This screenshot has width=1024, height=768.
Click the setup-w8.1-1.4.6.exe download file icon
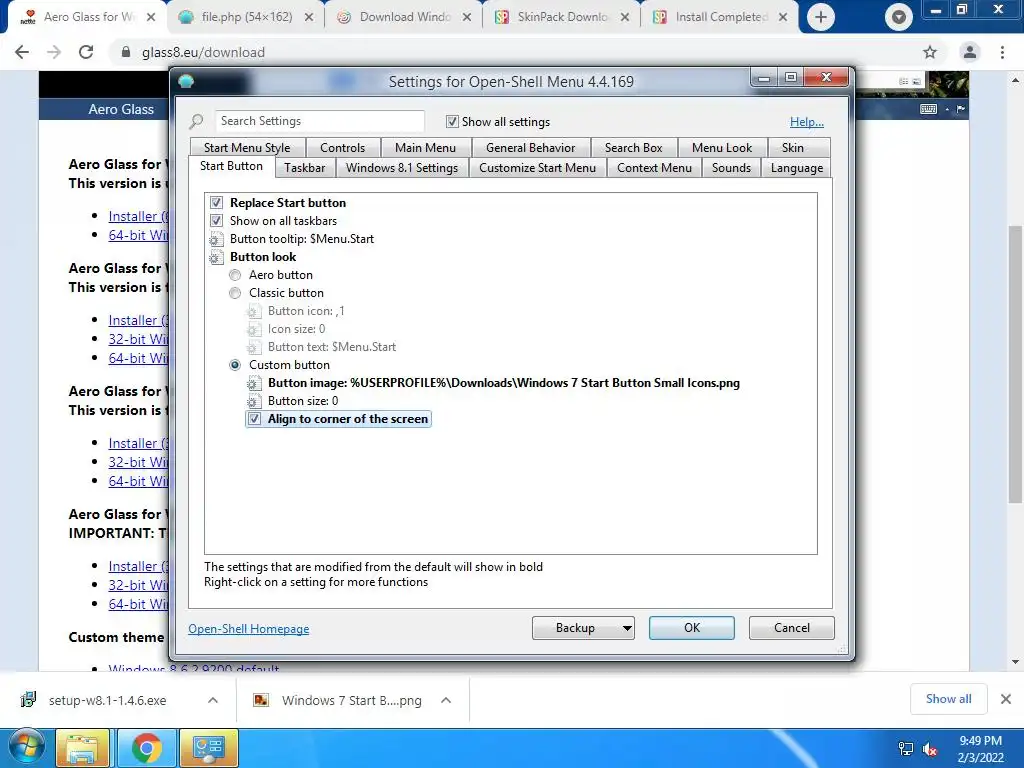click(28, 700)
